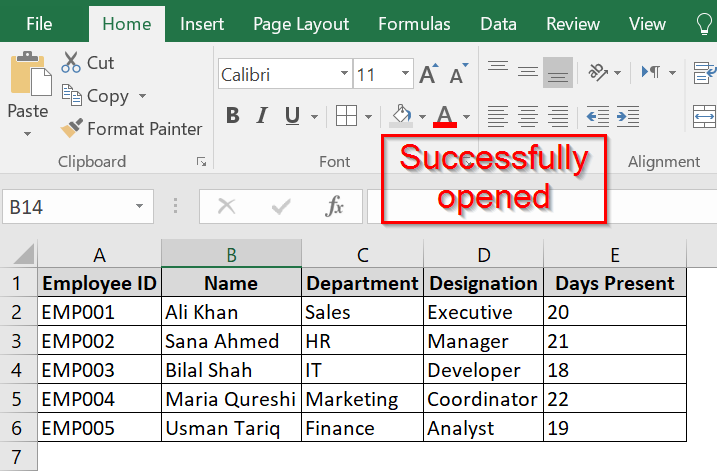Viewport: 717px width, 471px height.
Task: Click the formula bar options dots
Action: pyautogui.click(x=175, y=206)
